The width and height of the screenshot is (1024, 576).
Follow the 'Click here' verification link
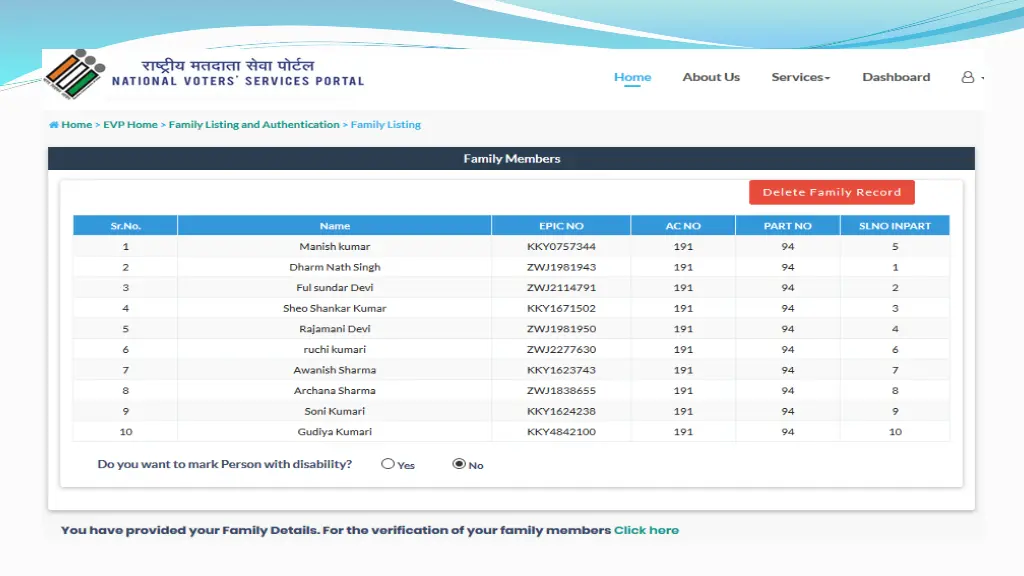click(x=646, y=530)
